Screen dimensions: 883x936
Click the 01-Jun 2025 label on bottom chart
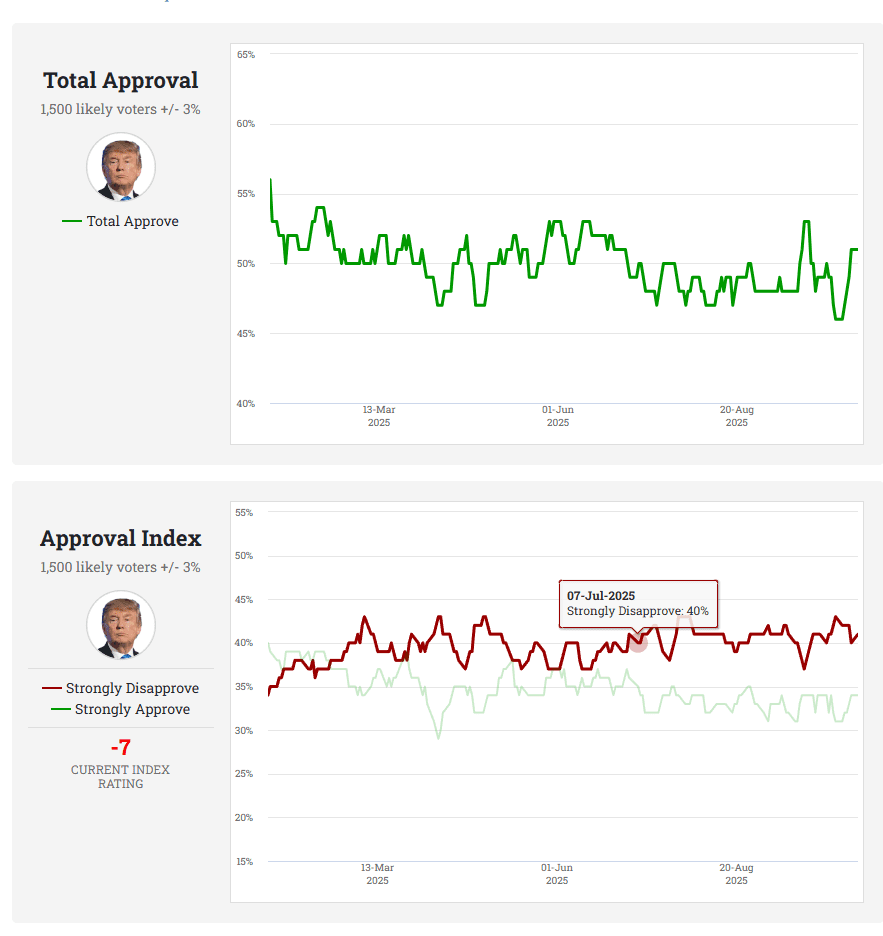557,874
